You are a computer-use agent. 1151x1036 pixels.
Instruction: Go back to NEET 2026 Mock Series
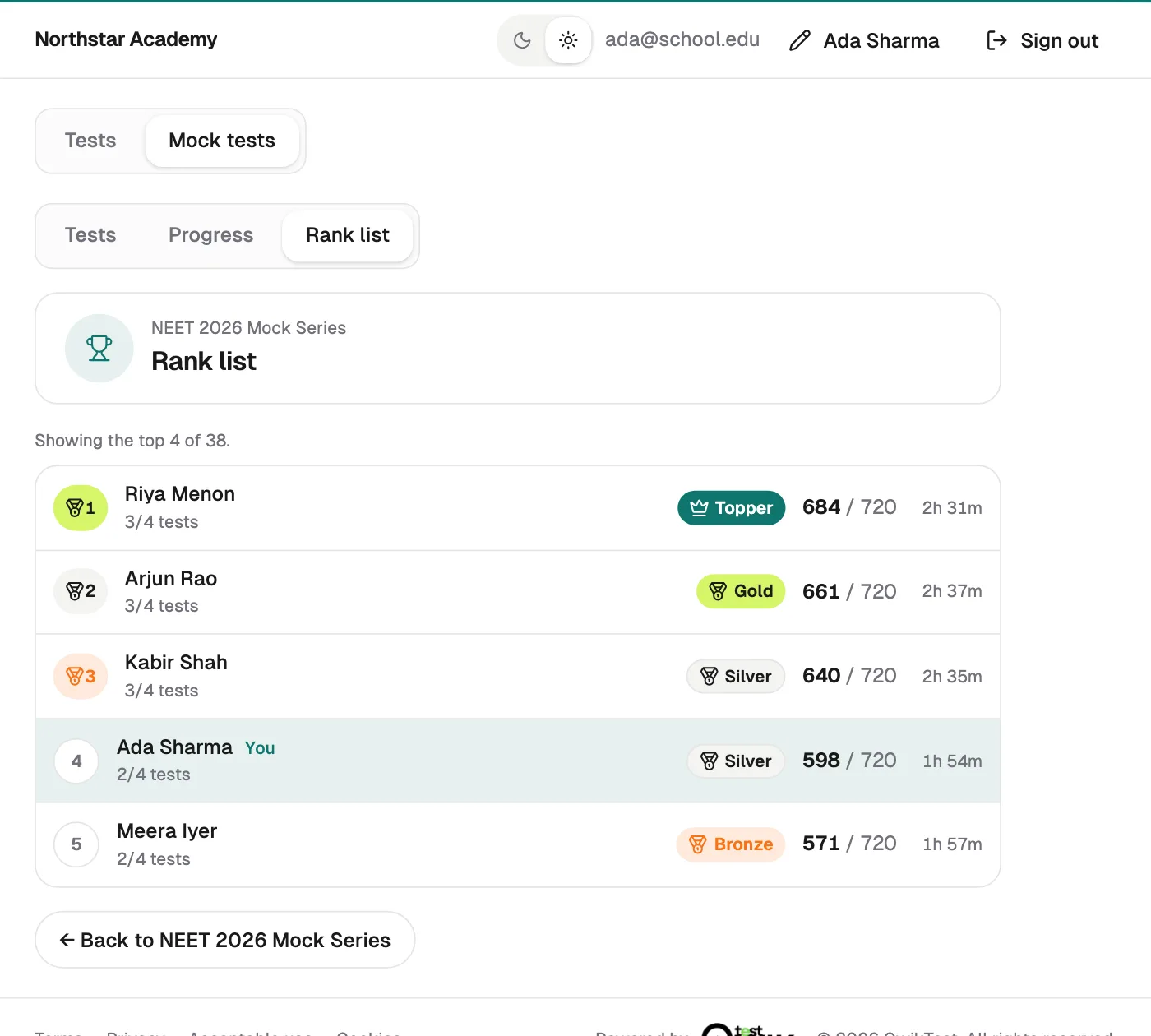click(x=225, y=940)
